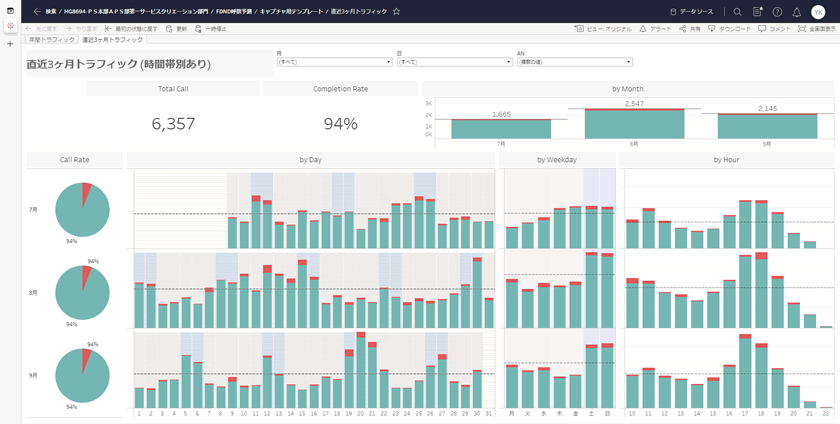
Task: Click 全画面表示 full screen button
Action: click(x=817, y=29)
